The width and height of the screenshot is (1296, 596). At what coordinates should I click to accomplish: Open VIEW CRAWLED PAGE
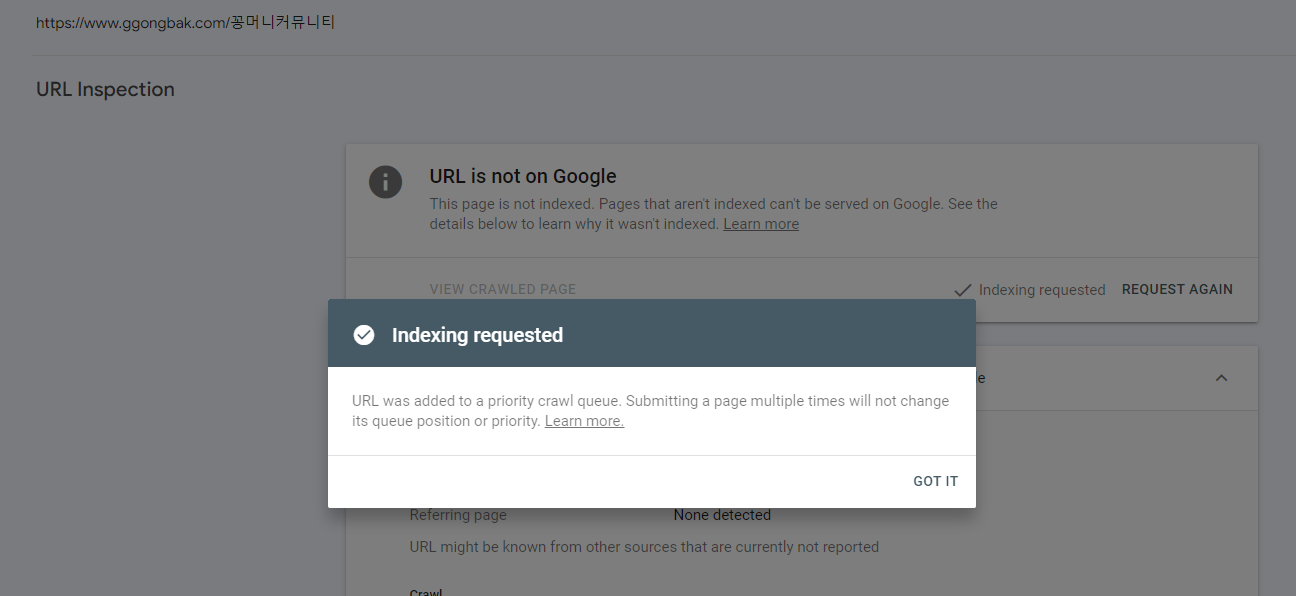[x=503, y=289]
